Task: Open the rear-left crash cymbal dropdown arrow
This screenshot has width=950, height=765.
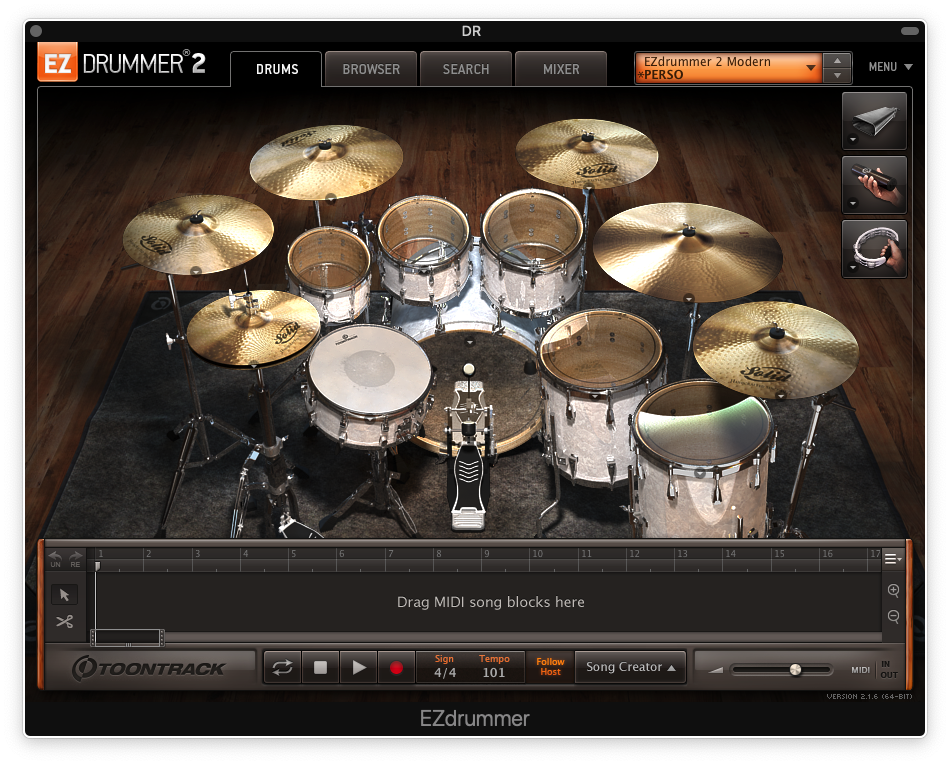Action: (331, 197)
